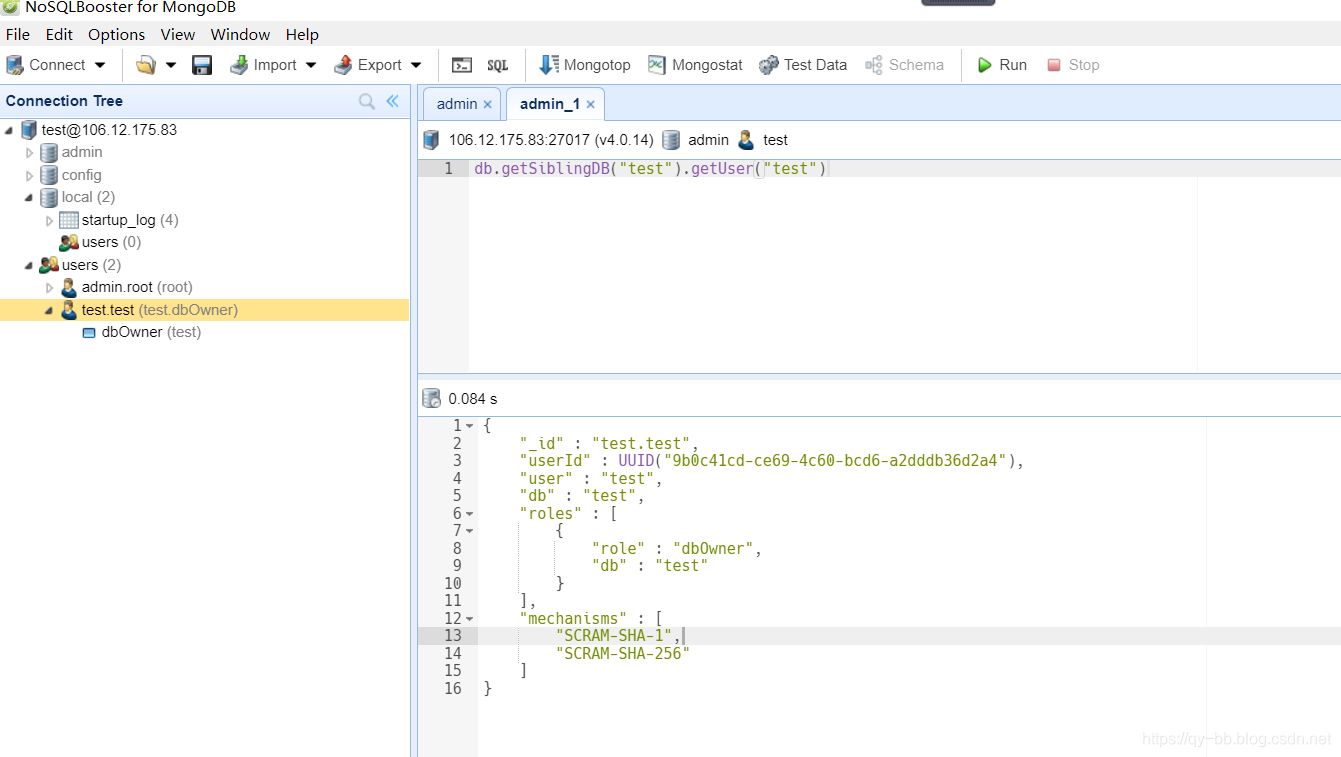This screenshot has width=1341, height=757.
Task: Click the Stop button
Action: pos(1073,65)
